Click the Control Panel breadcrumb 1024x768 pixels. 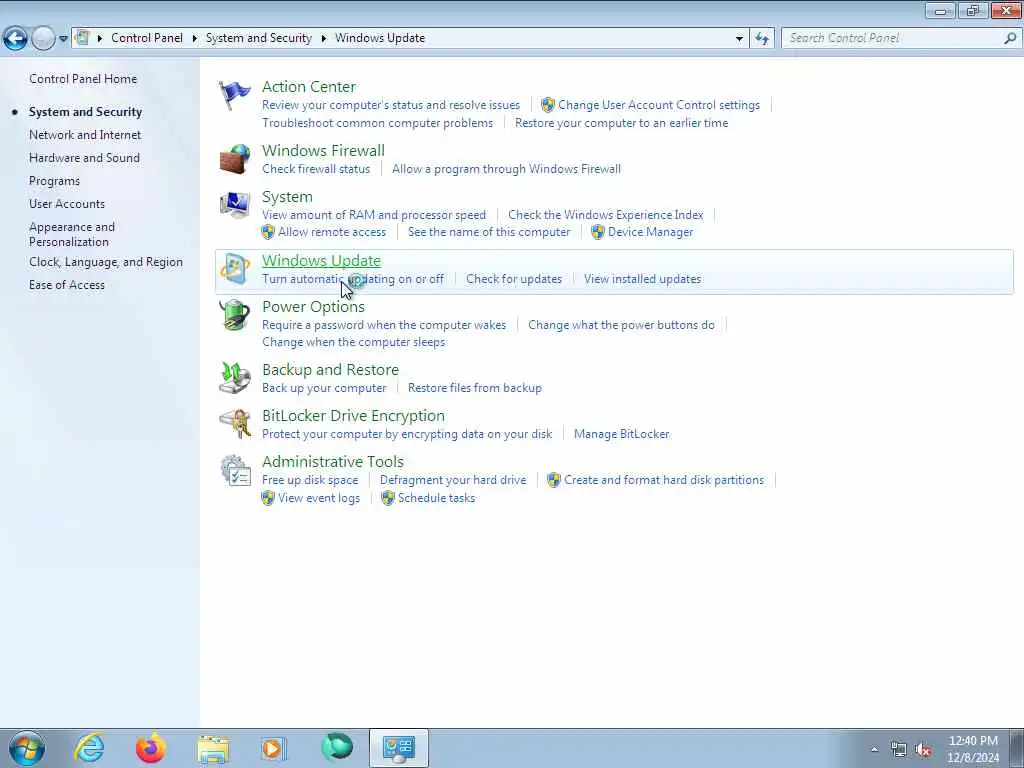pos(147,38)
